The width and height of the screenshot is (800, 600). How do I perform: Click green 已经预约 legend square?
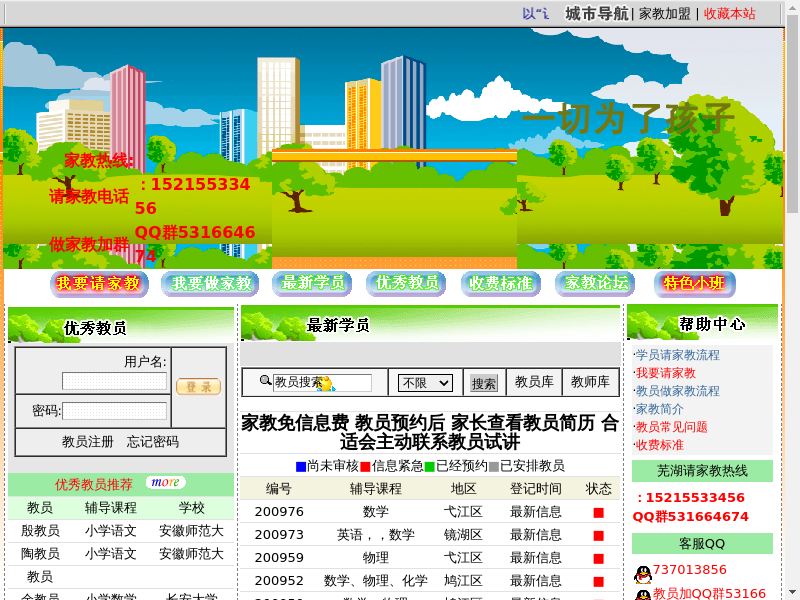pos(430,466)
